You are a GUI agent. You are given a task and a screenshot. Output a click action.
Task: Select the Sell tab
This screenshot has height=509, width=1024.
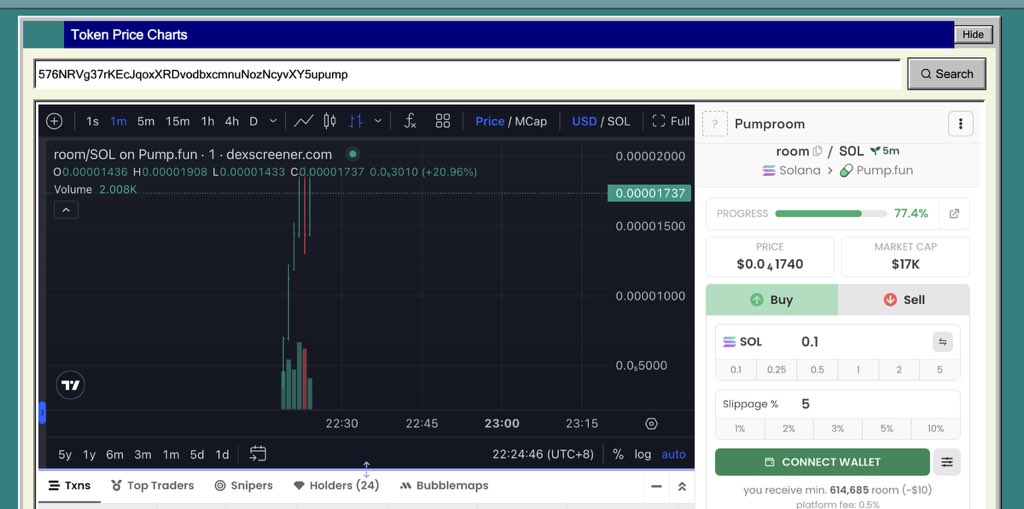coord(904,300)
